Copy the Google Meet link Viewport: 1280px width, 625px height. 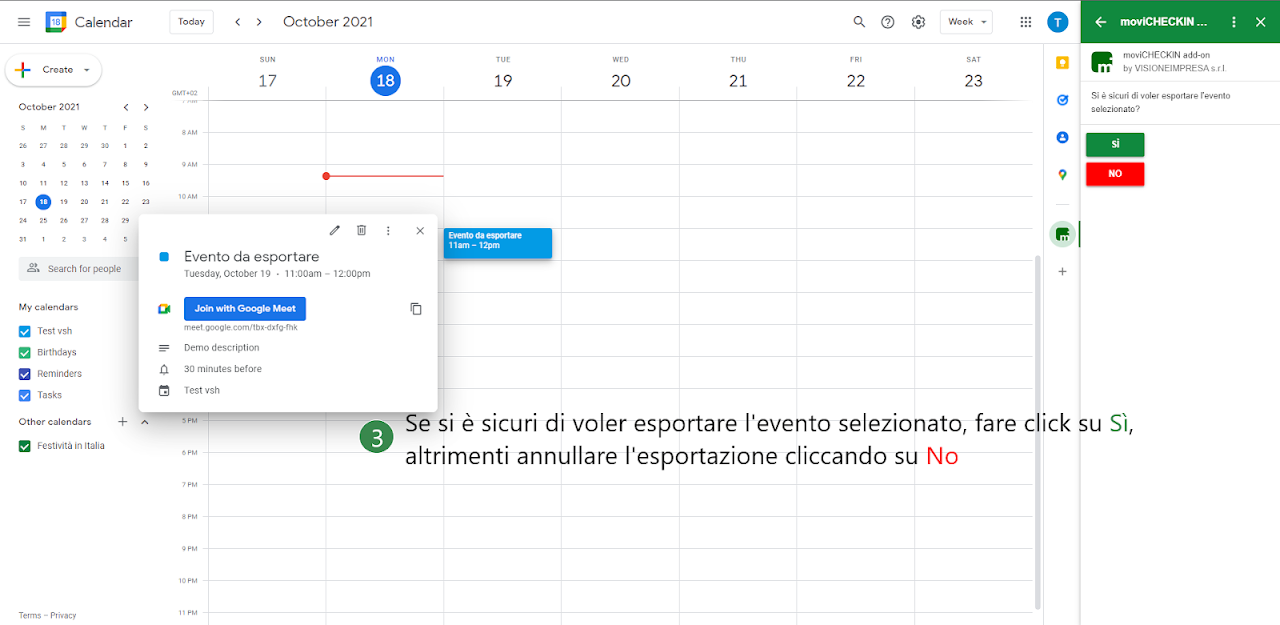tap(416, 309)
